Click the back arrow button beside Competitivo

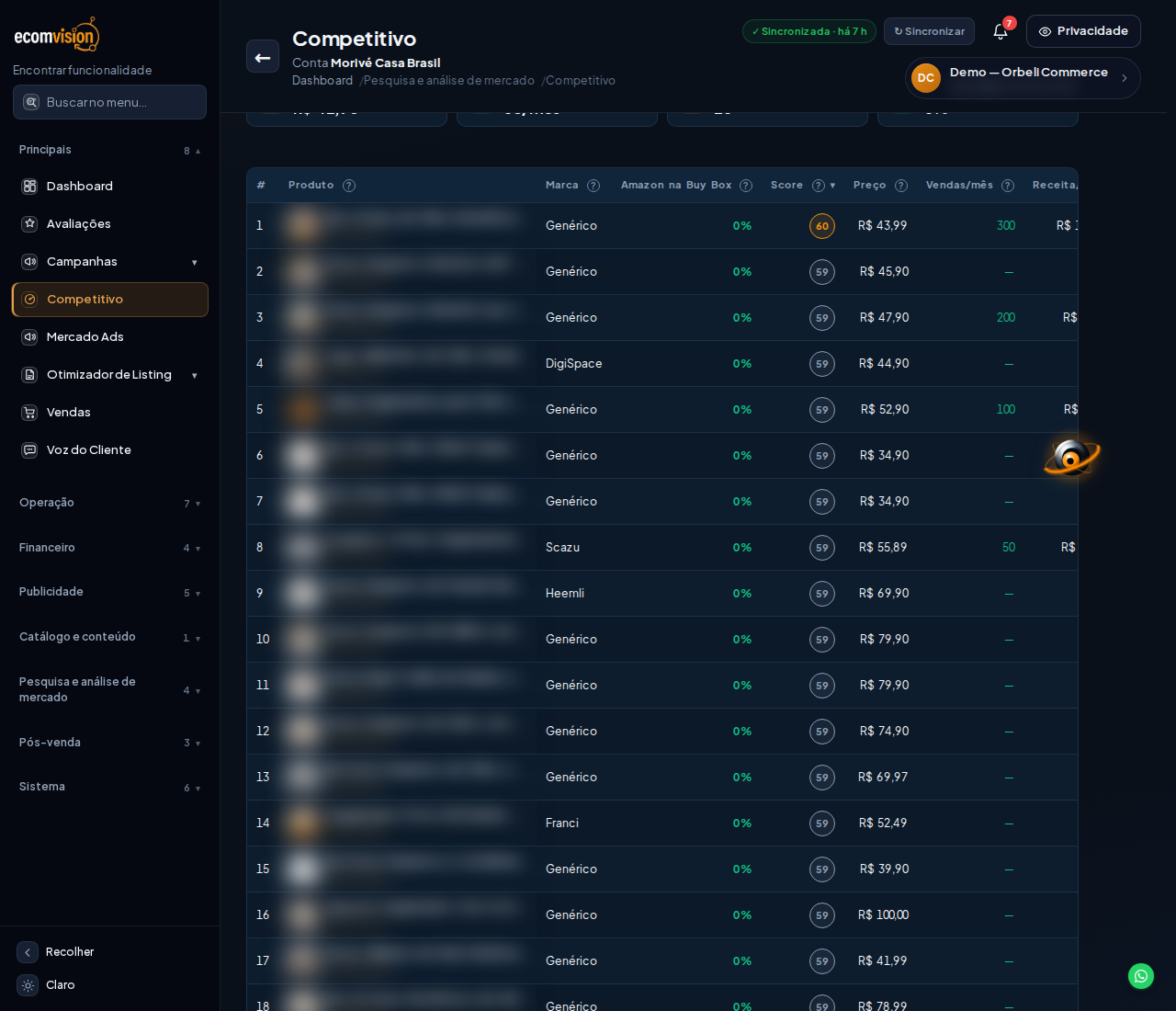click(263, 56)
